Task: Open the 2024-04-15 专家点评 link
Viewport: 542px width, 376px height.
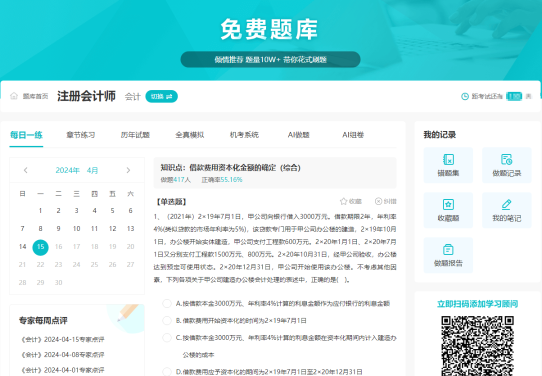Action: 63,339
